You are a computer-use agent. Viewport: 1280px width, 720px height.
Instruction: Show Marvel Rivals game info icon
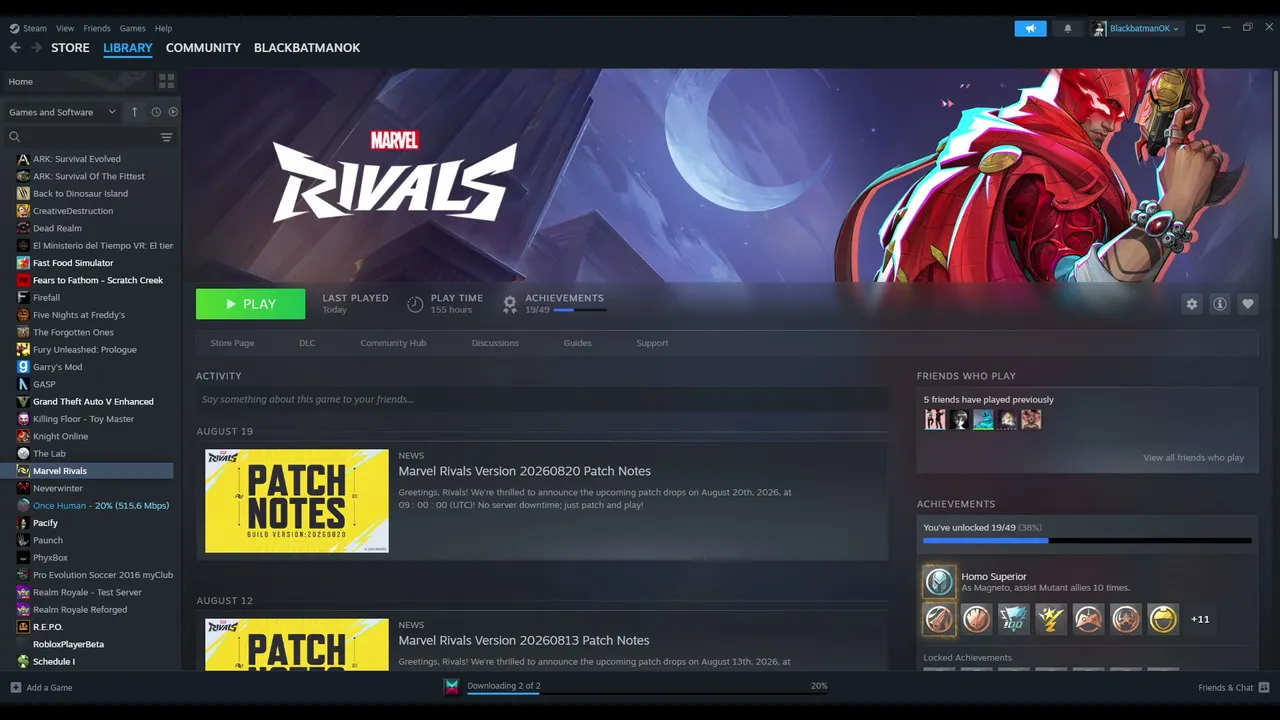point(1220,304)
